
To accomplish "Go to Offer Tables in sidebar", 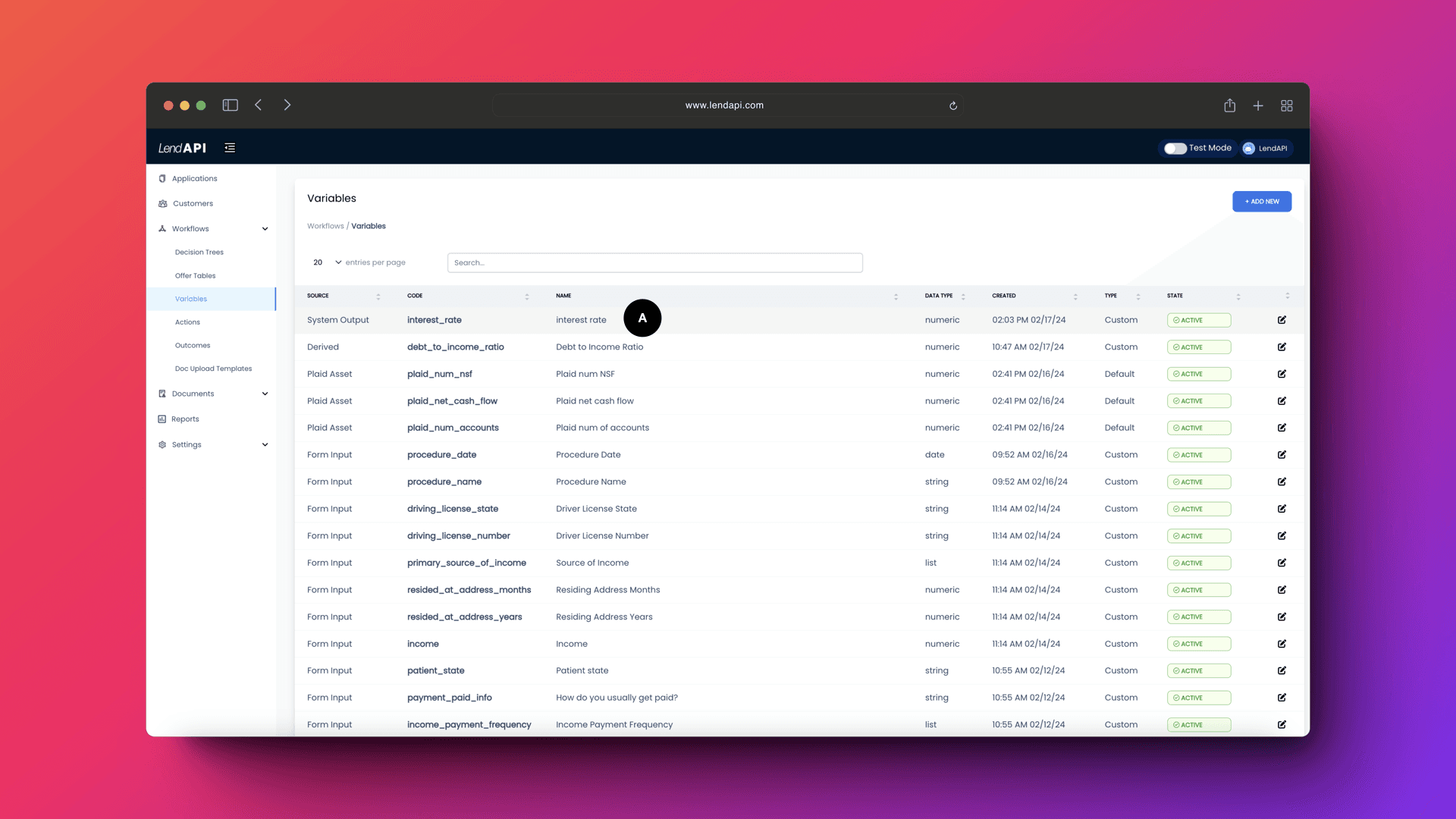I will 195,276.
